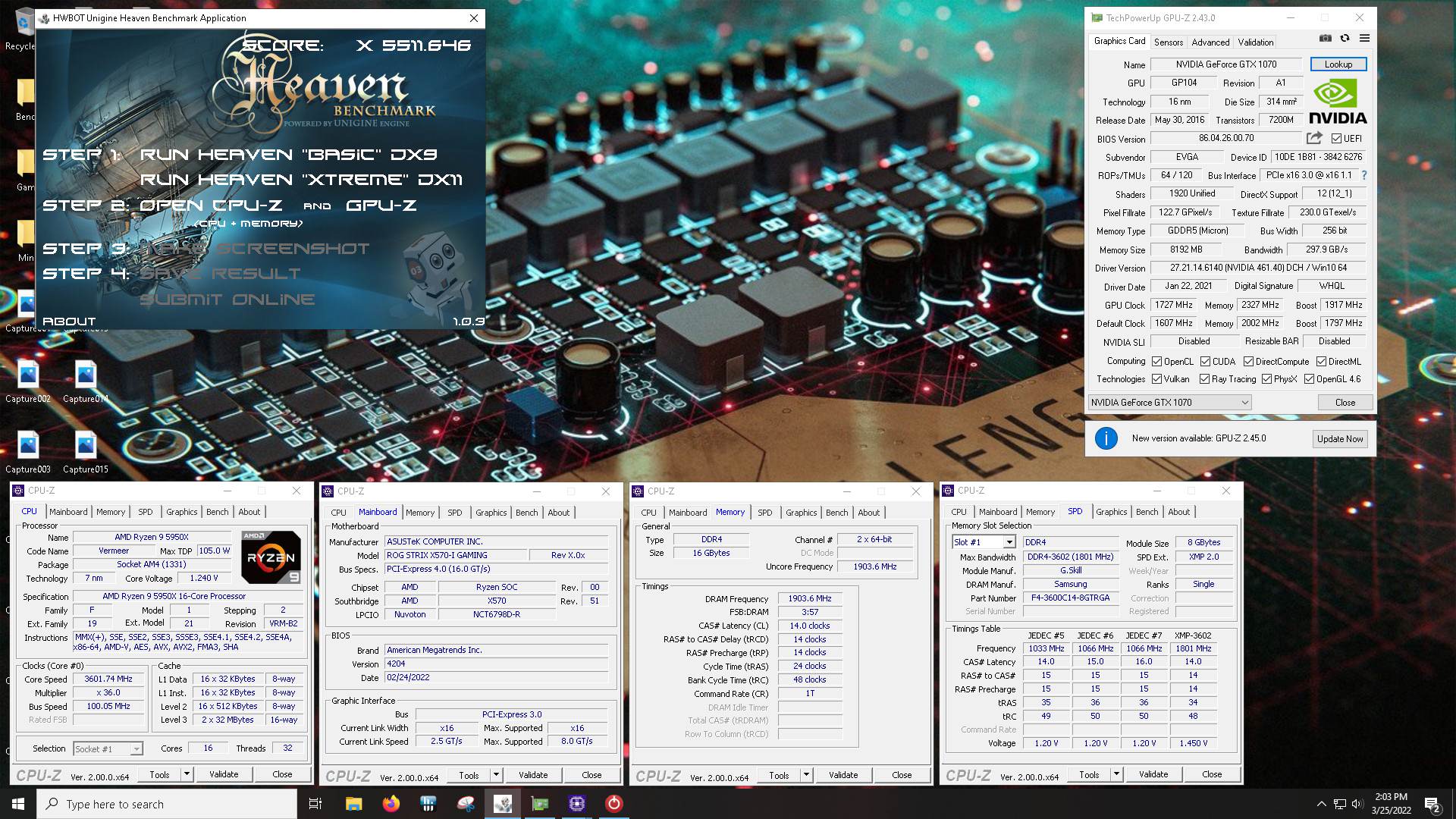The image size is (1456, 819).
Task: Open Capture003 desktop image file
Action: (x=28, y=453)
